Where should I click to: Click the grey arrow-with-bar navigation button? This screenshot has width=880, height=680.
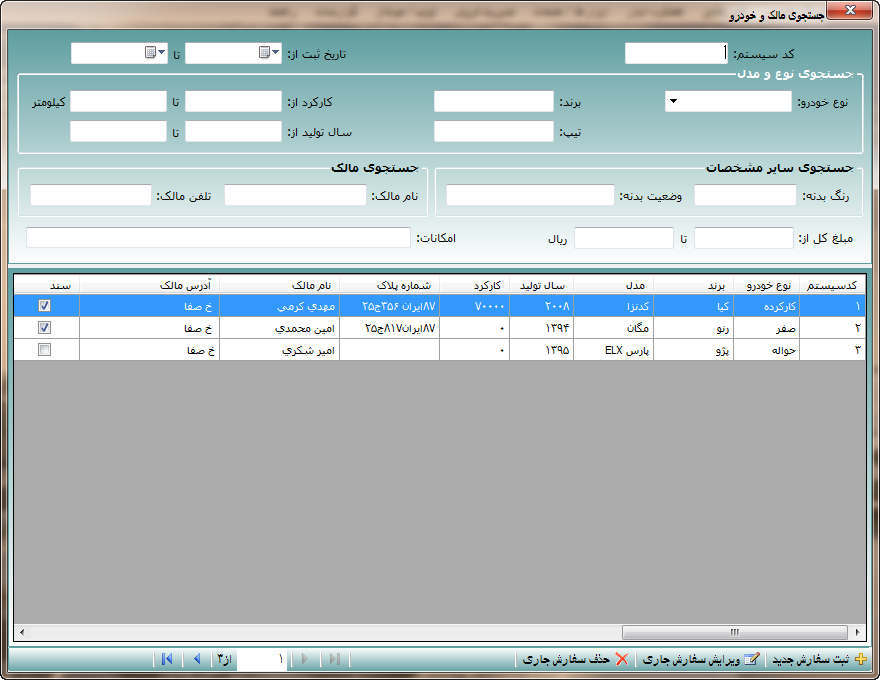tap(335, 659)
